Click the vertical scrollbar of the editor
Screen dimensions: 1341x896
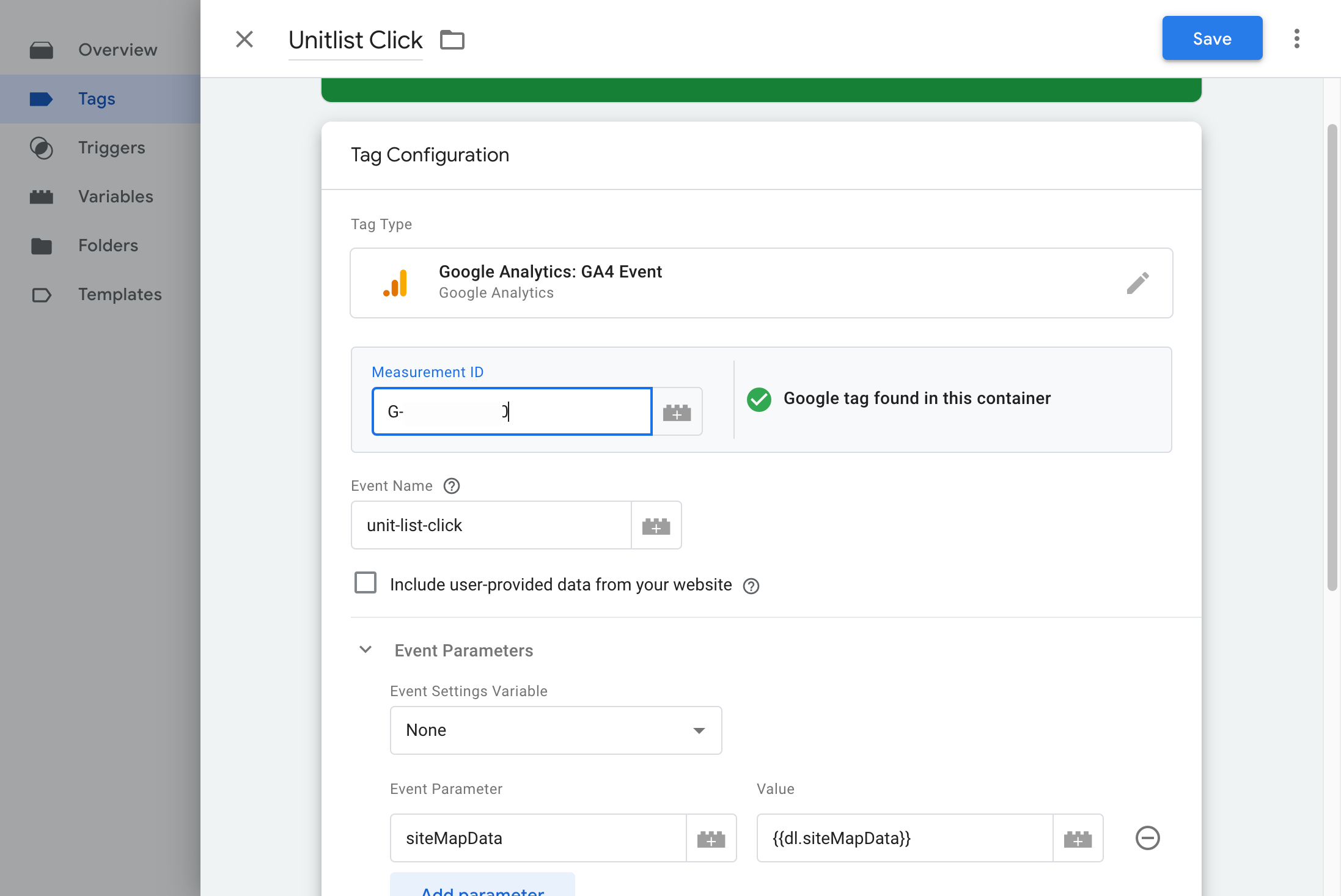click(x=1332, y=358)
